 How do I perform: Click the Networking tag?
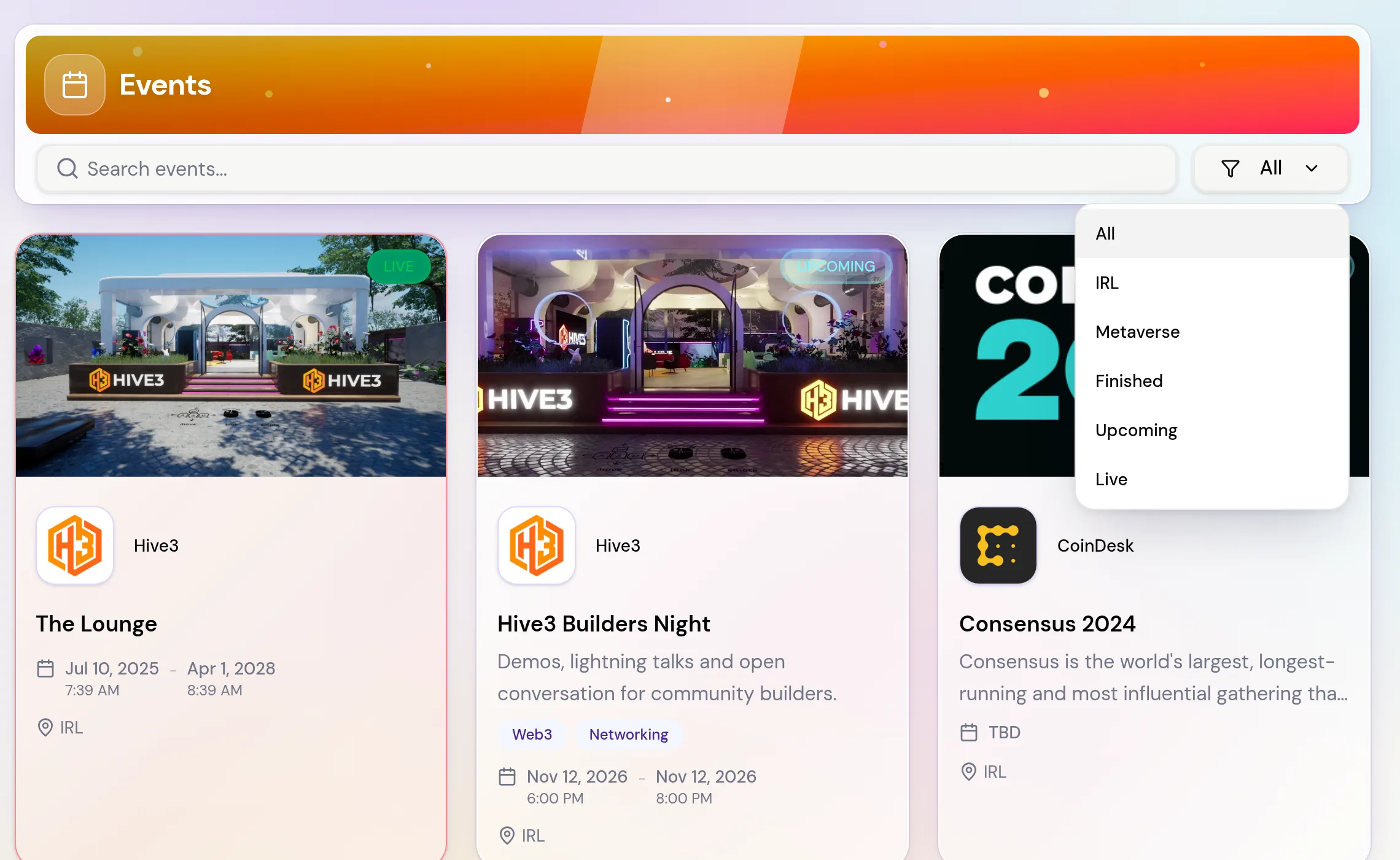click(629, 734)
